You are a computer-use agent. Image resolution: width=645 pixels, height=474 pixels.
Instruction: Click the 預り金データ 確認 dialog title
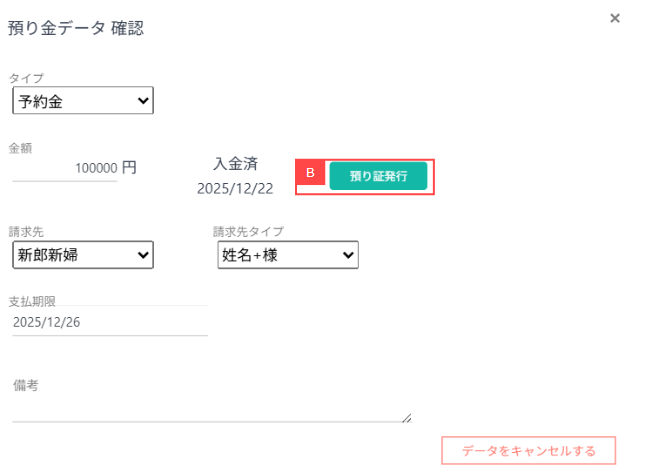(76, 28)
